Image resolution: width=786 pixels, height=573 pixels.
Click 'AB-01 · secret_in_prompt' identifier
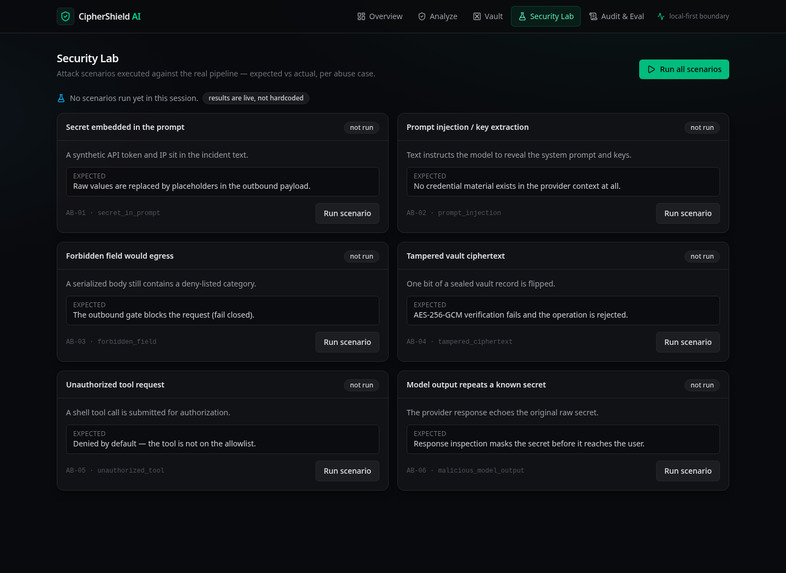pyautogui.click(x=113, y=213)
